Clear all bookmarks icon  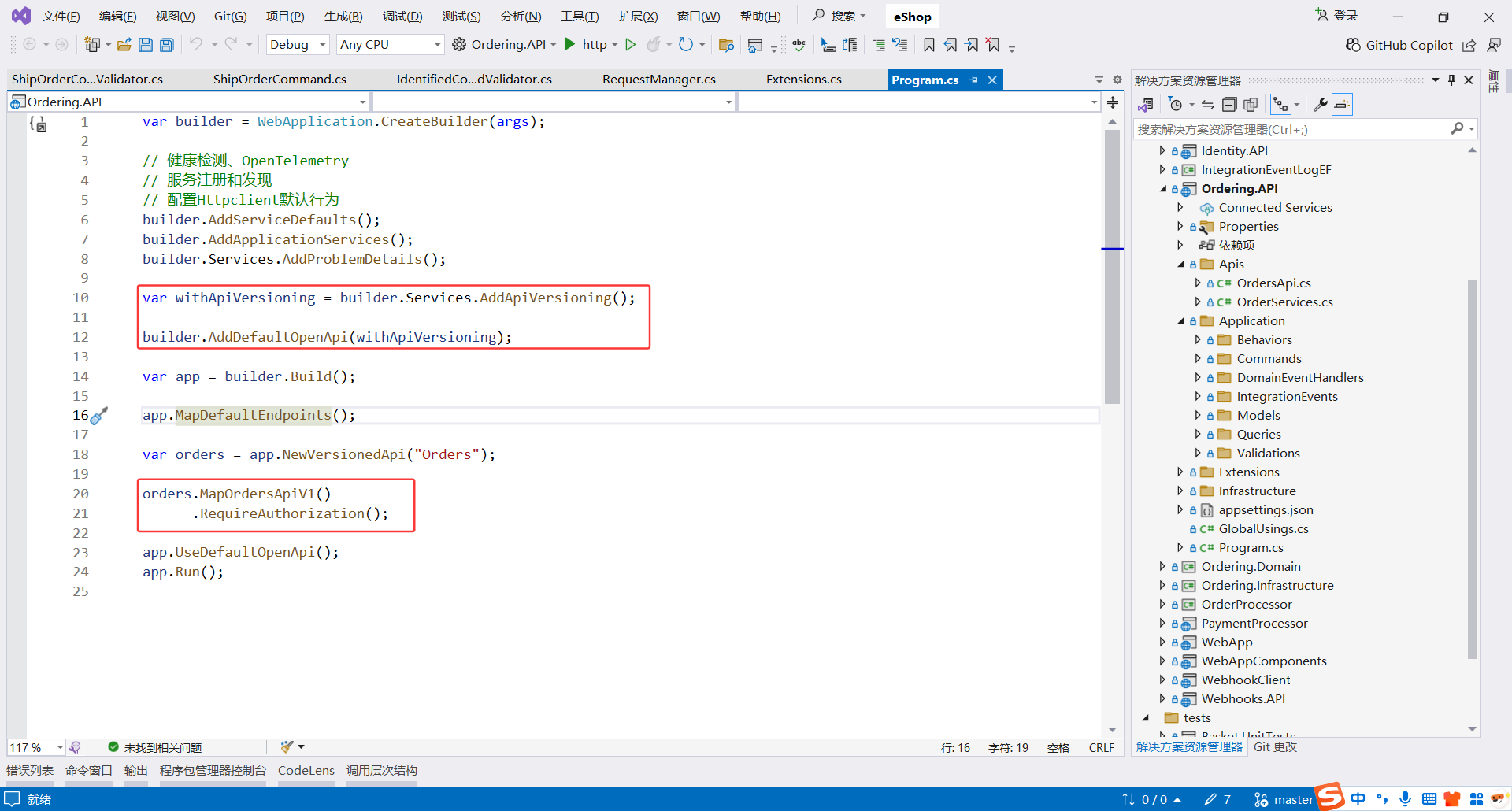tap(993, 45)
